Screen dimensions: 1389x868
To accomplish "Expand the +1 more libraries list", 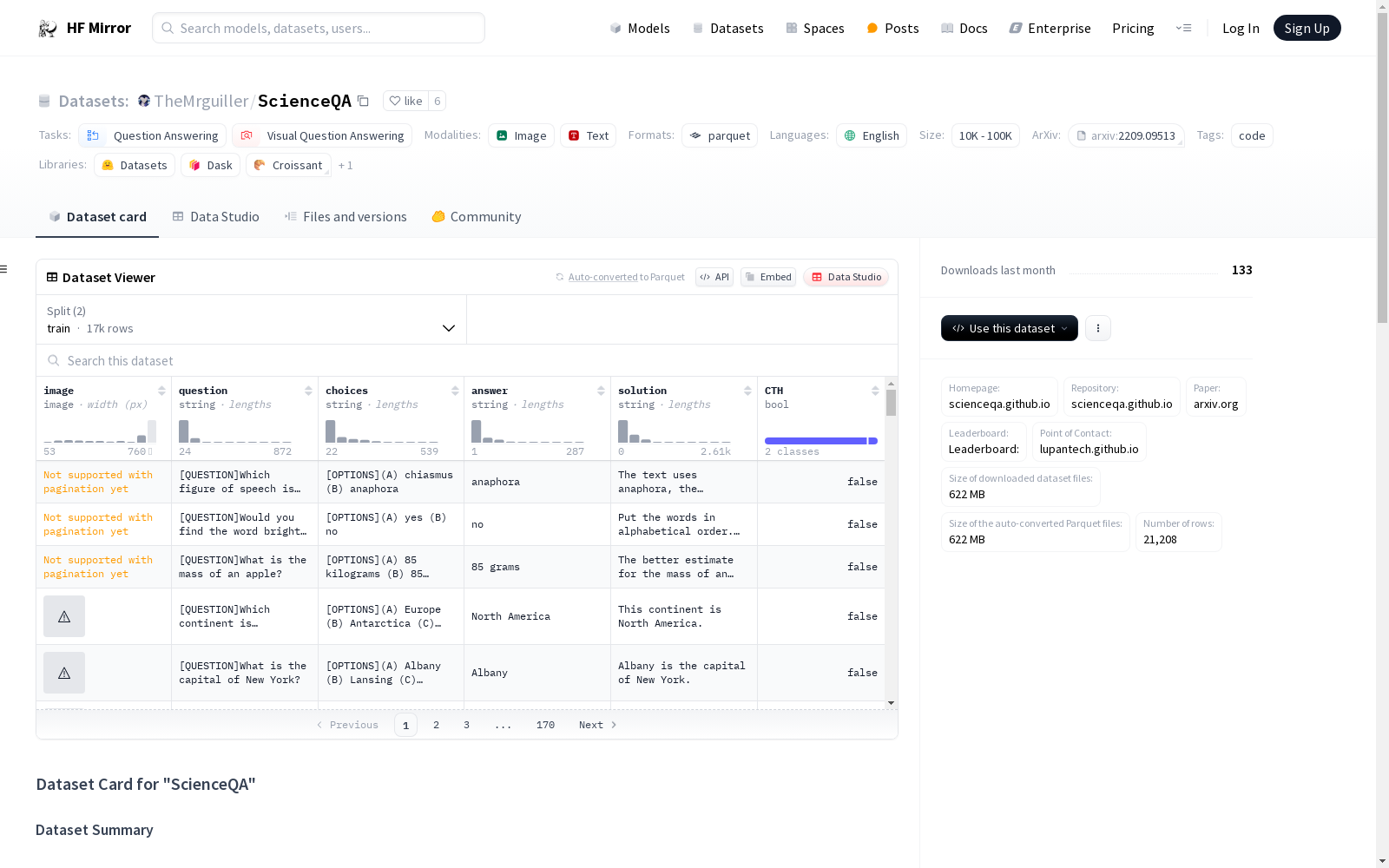I will [346, 166].
